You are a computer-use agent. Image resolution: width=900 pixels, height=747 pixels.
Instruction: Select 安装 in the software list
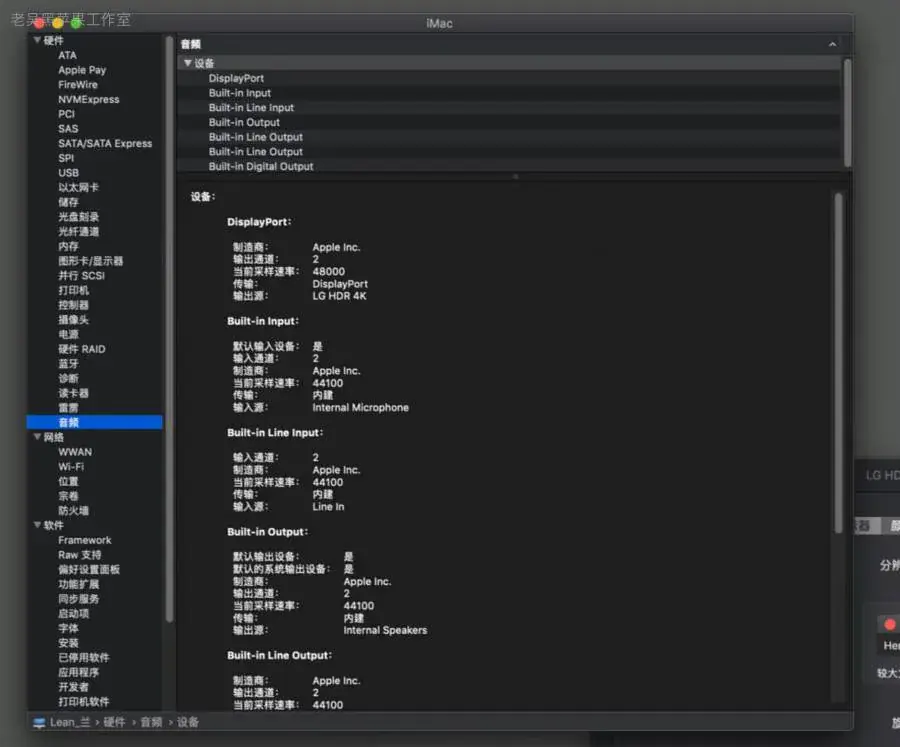[x=68, y=643]
